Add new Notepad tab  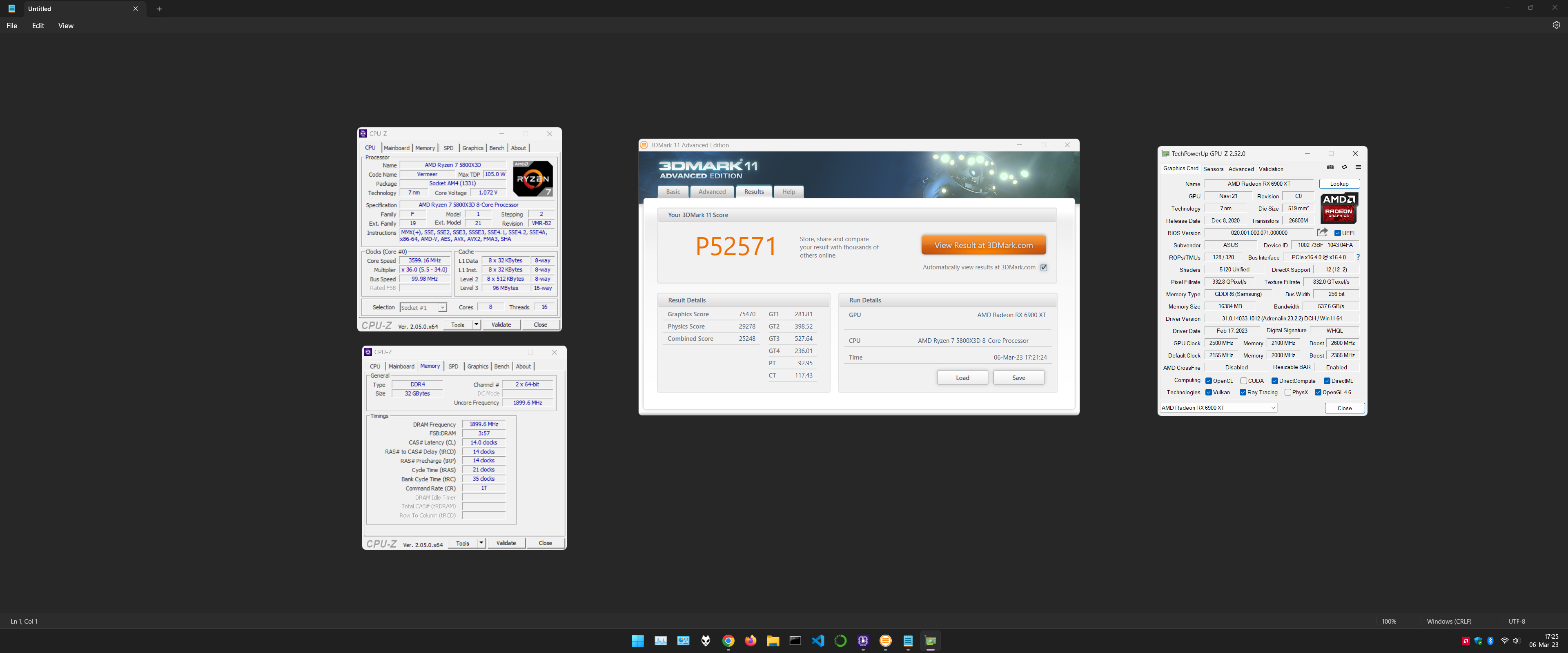[x=159, y=9]
